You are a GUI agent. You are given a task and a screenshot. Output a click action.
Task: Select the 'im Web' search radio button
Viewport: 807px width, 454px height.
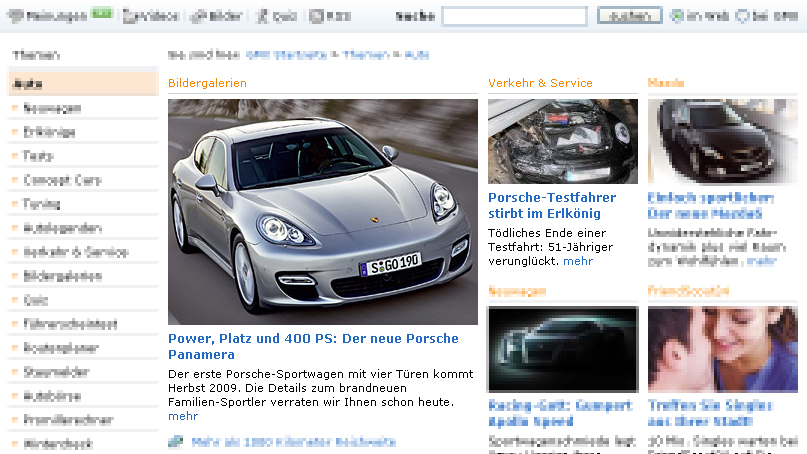[677, 16]
